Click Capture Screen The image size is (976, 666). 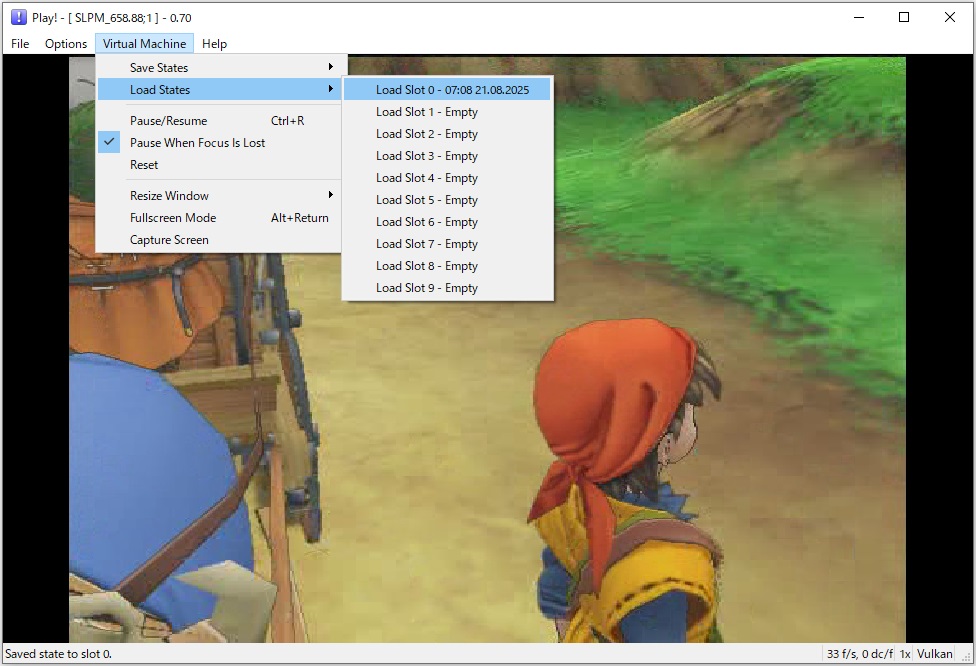tap(219, 240)
